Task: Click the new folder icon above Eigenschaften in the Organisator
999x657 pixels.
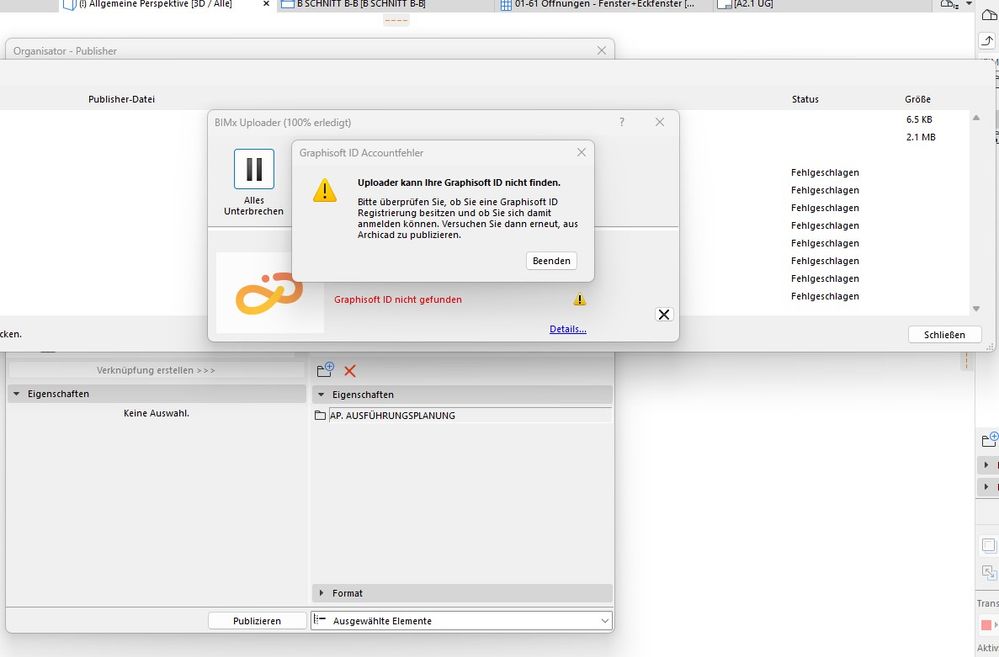Action: 325,370
